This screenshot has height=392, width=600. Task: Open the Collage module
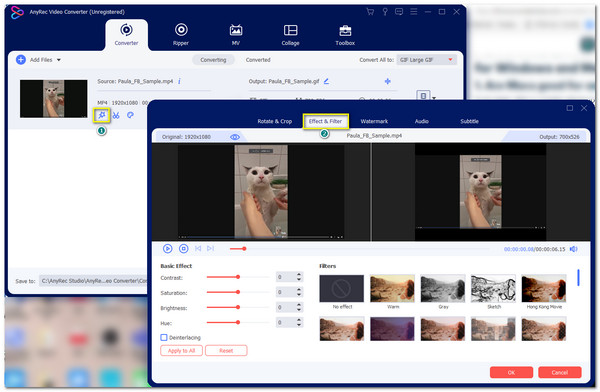[290, 34]
